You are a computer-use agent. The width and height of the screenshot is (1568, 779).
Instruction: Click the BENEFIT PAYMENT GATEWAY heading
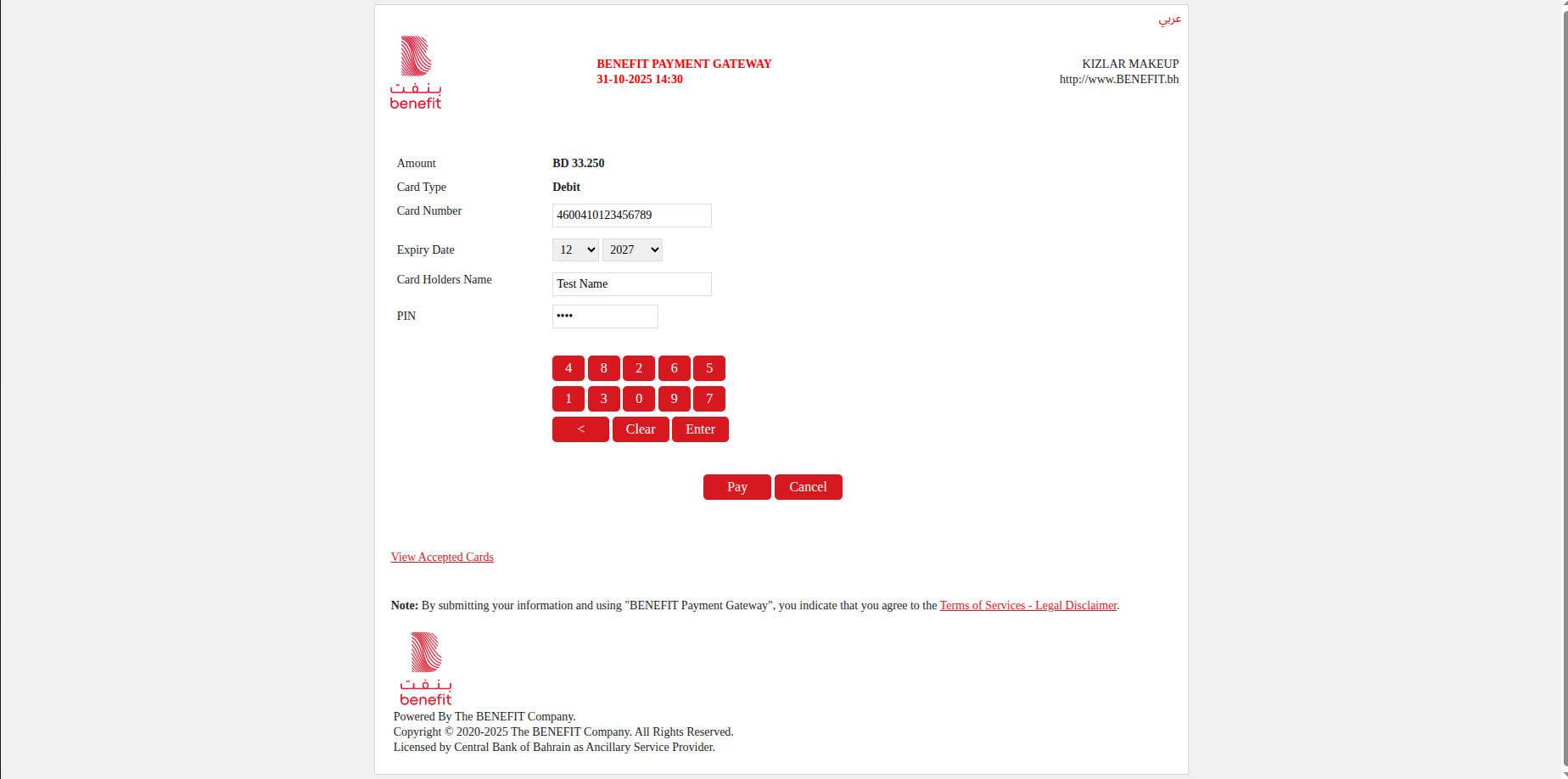(684, 64)
